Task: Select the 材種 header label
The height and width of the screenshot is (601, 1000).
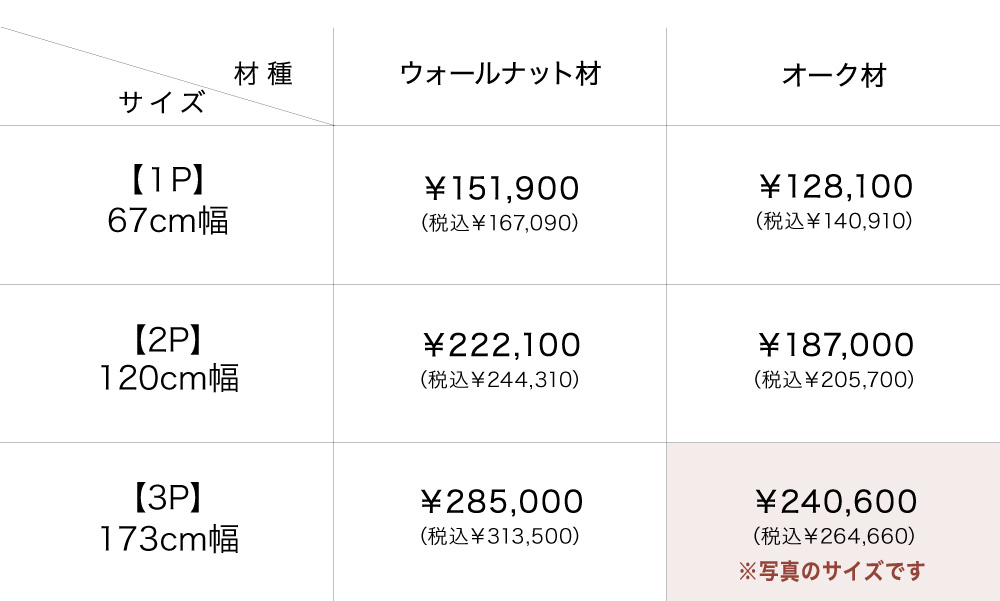Action: pyautogui.click(x=264, y=75)
